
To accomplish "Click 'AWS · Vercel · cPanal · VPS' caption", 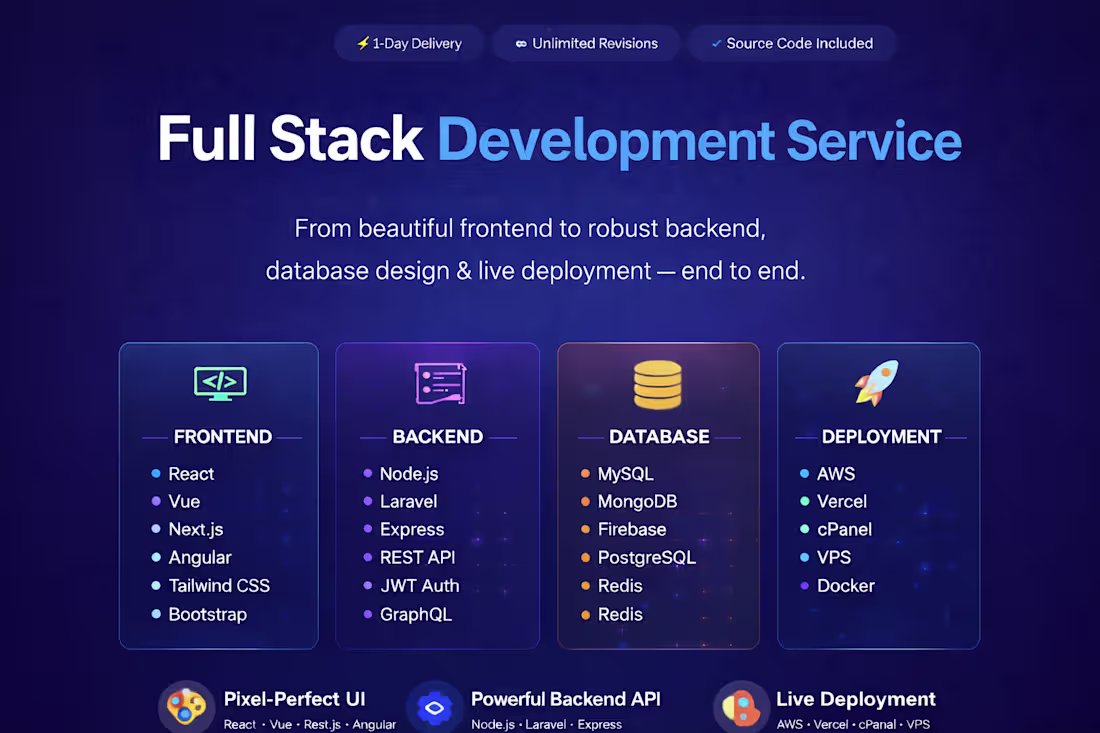I will pyautogui.click(x=852, y=725).
